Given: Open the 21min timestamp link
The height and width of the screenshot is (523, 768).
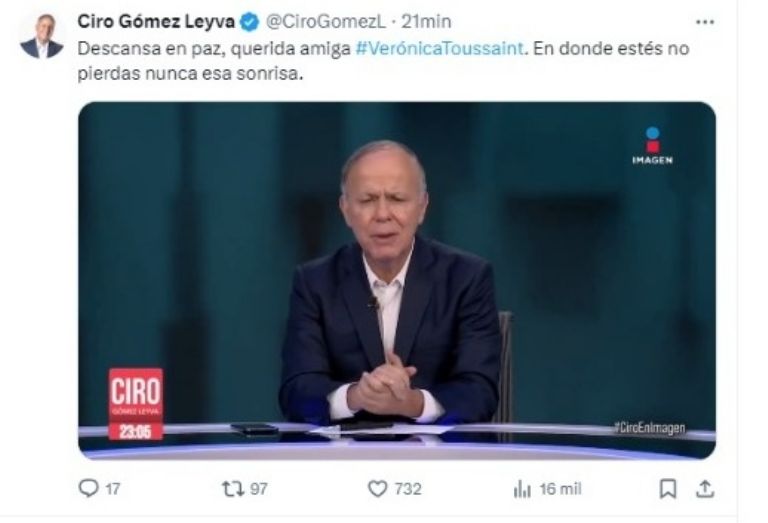Looking at the screenshot, I should click(426, 22).
